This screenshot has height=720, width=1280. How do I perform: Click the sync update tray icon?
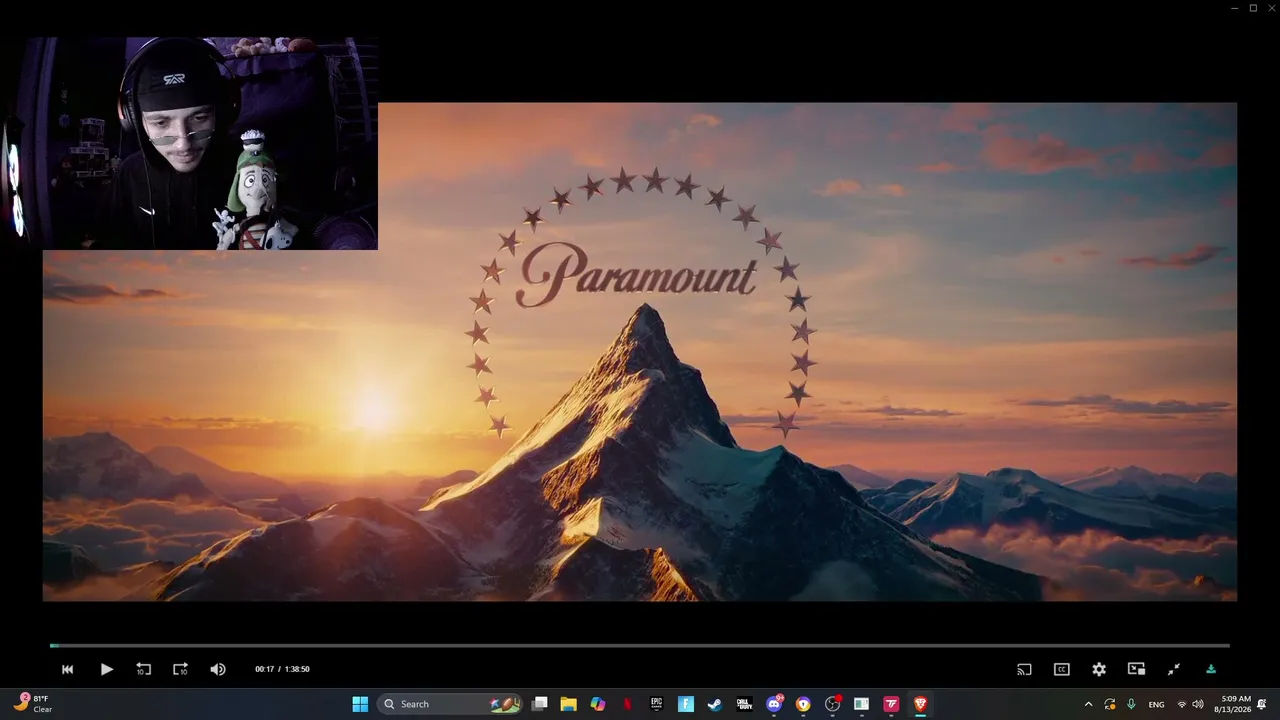click(x=1110, y=704)
